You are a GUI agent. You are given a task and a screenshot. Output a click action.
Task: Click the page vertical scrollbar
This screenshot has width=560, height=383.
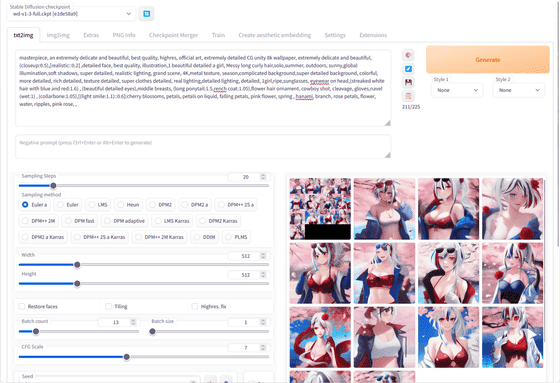[558, 125]
